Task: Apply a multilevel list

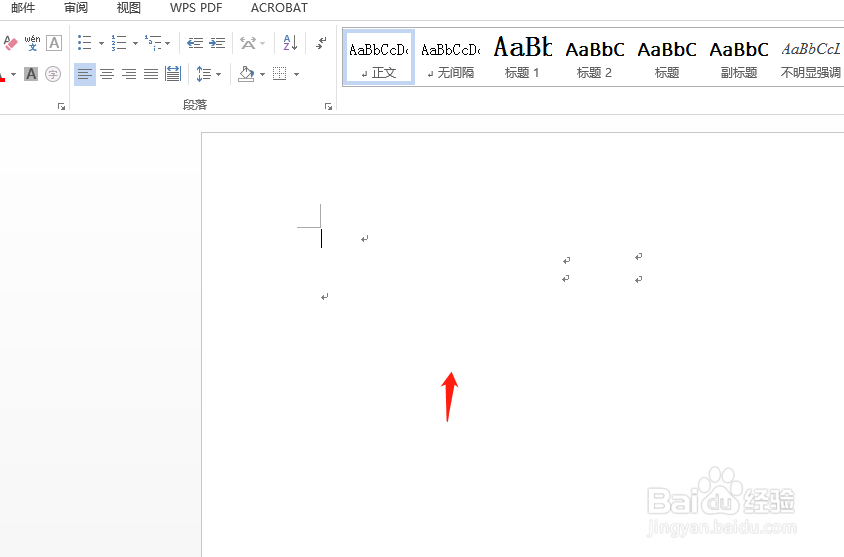Action: [153, 43]
